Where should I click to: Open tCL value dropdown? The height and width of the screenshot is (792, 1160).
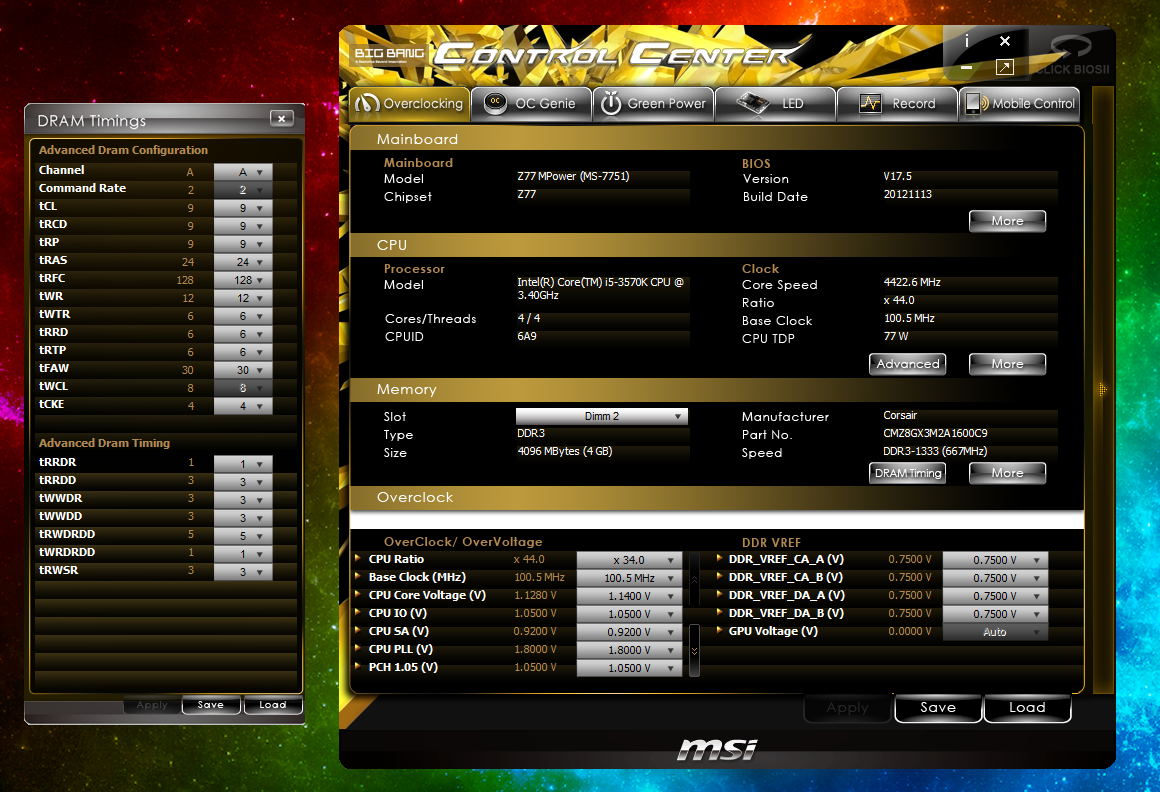[x=243, y=208]
